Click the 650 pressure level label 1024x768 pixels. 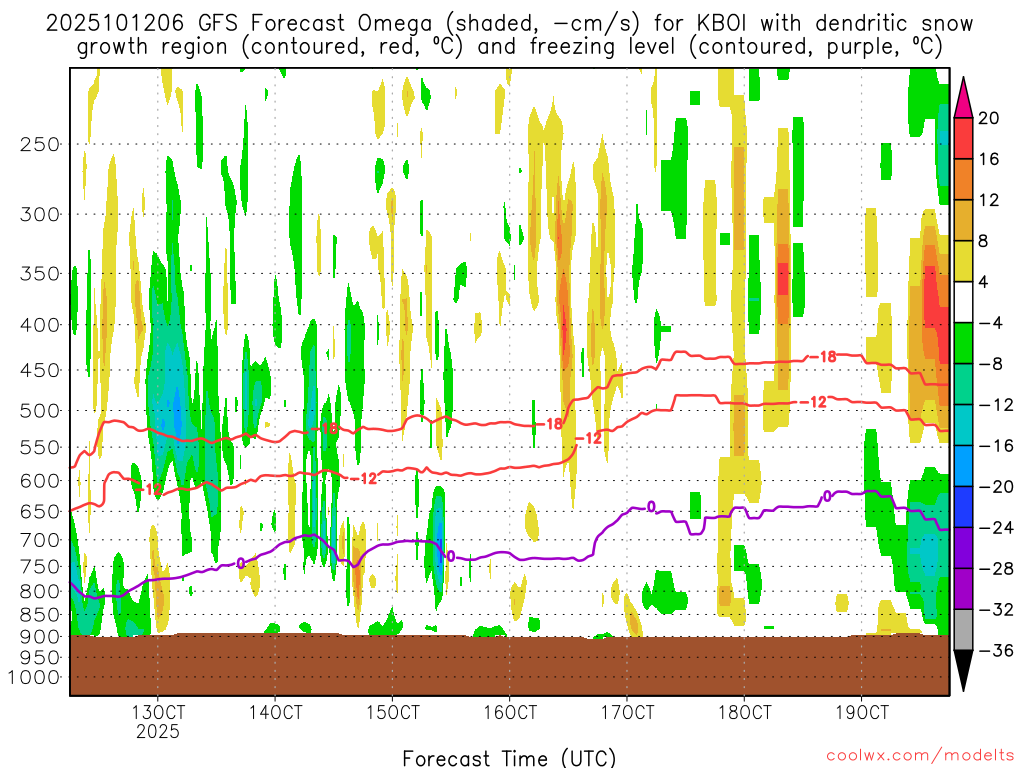tap(40, 511)
